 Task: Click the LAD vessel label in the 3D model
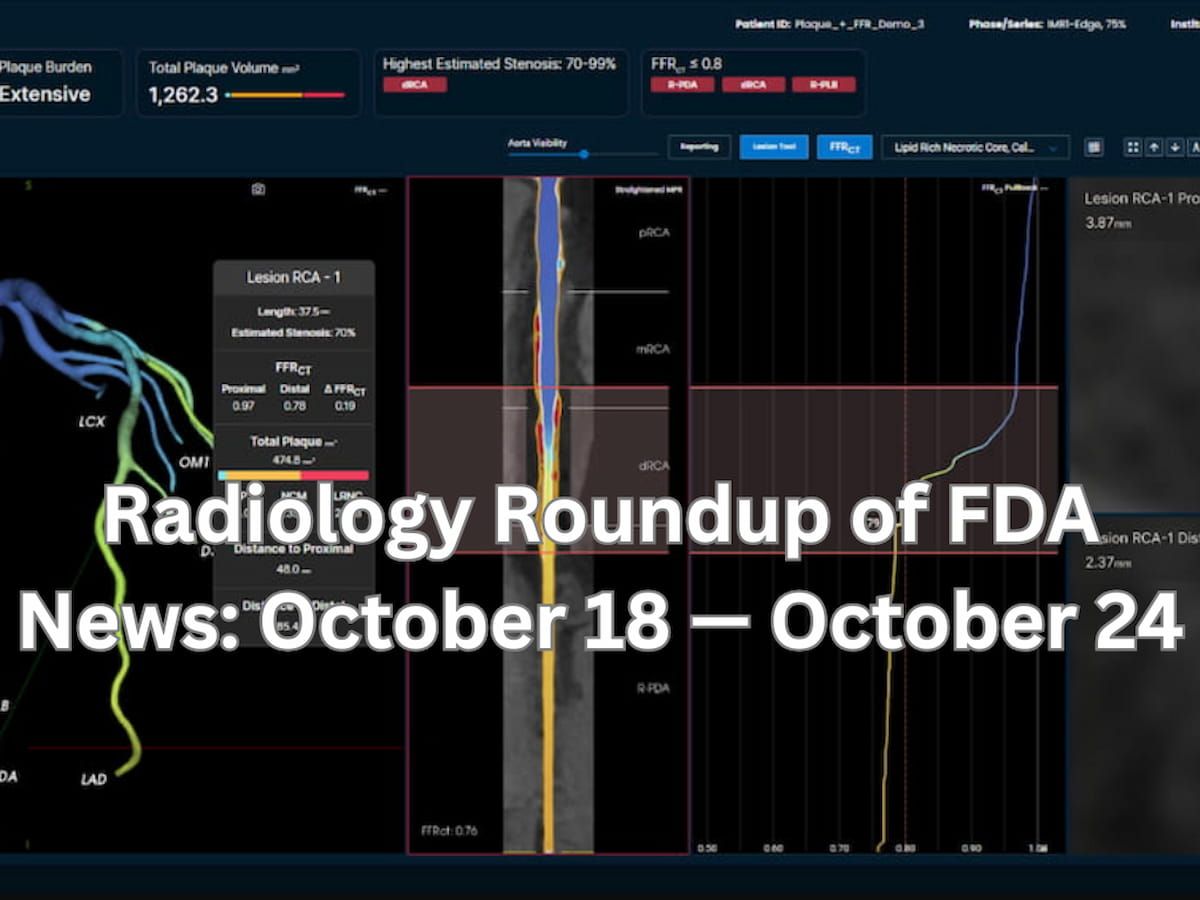(93, 780)
